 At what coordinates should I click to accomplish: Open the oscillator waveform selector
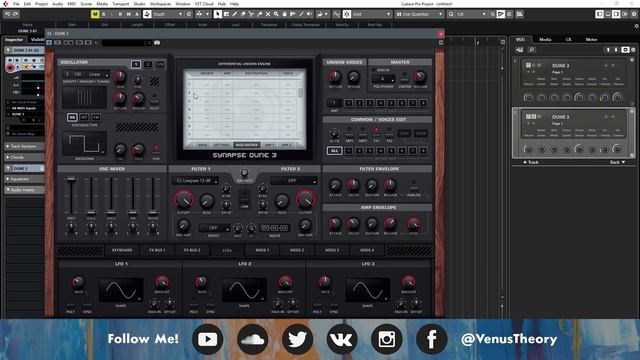[84, 144]
